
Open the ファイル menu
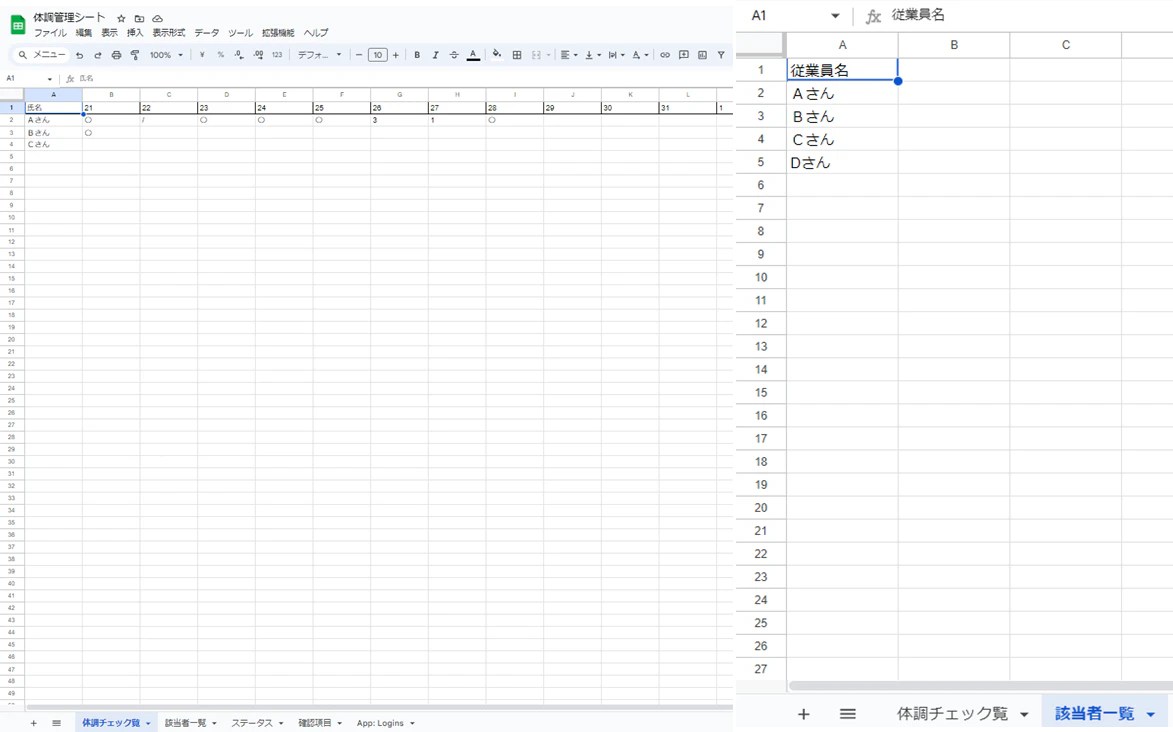tap(50, 33)
